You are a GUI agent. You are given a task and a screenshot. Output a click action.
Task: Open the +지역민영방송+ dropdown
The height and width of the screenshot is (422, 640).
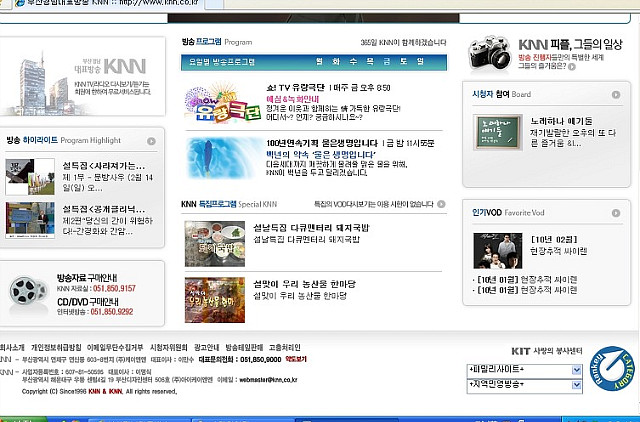click(524, 384)
